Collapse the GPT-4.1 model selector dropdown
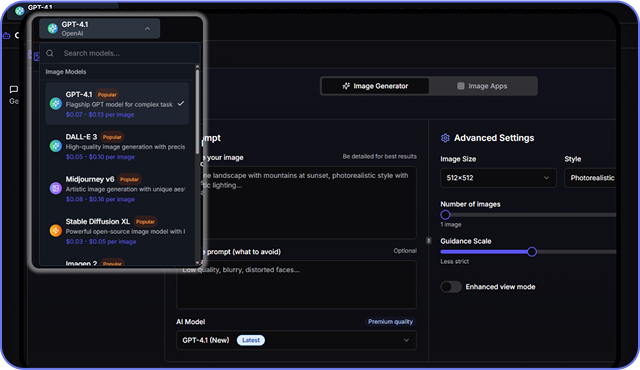Viewport: 640px width, 370px height. pyautogui.click(x=100, y=29)
